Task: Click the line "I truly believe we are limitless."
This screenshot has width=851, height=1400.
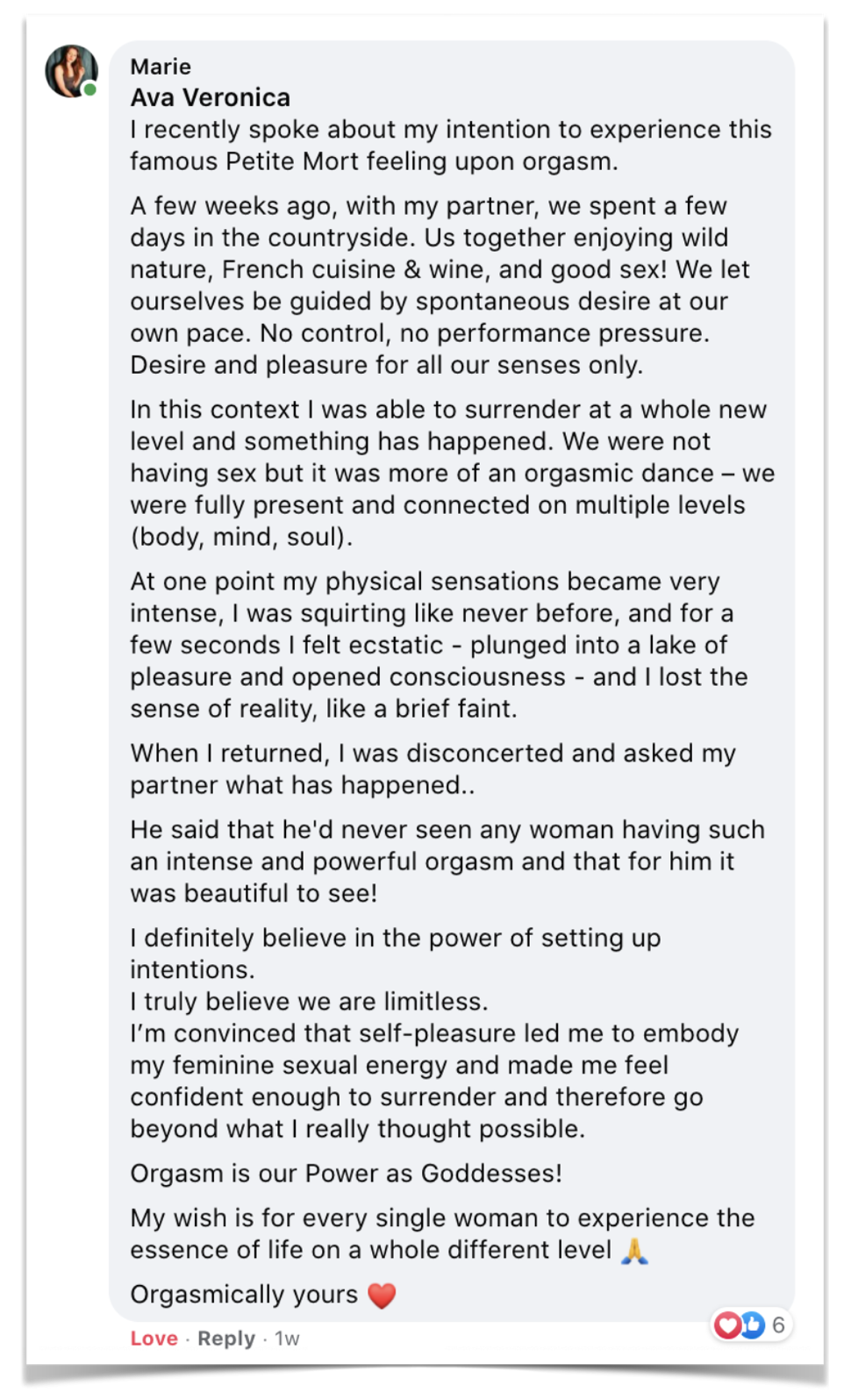Action: [x=309, y=1002]
